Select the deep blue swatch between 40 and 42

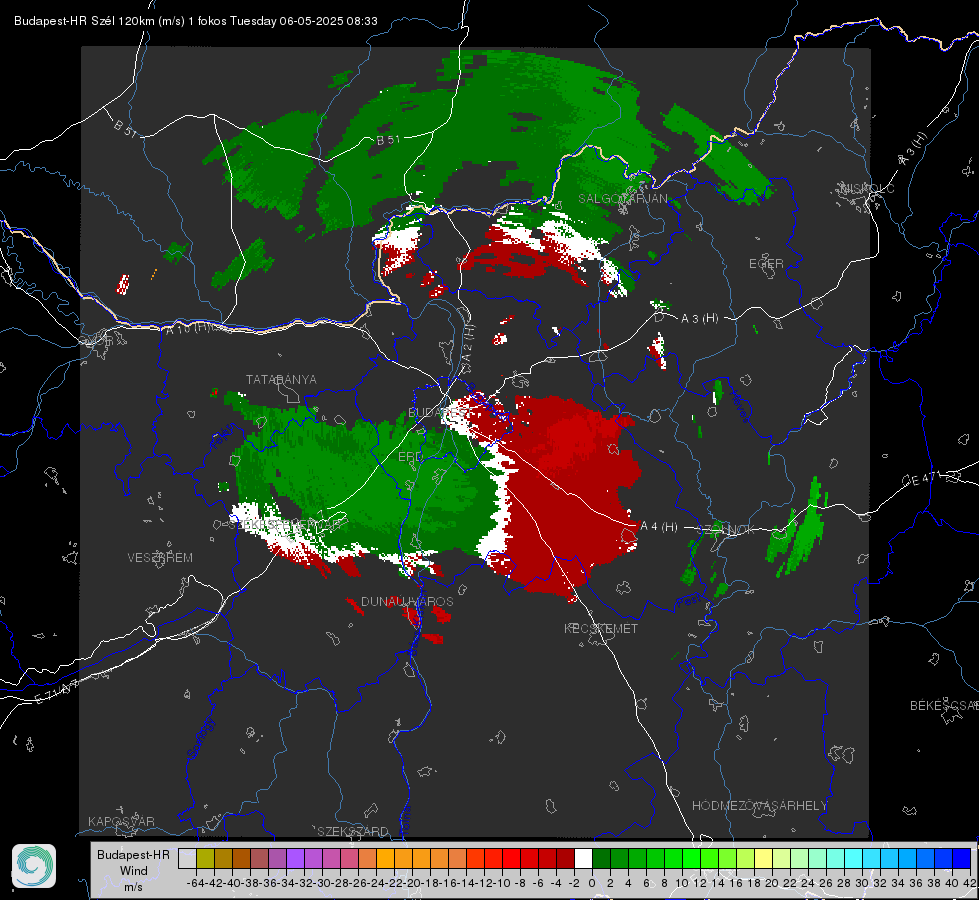click(962, 859)
